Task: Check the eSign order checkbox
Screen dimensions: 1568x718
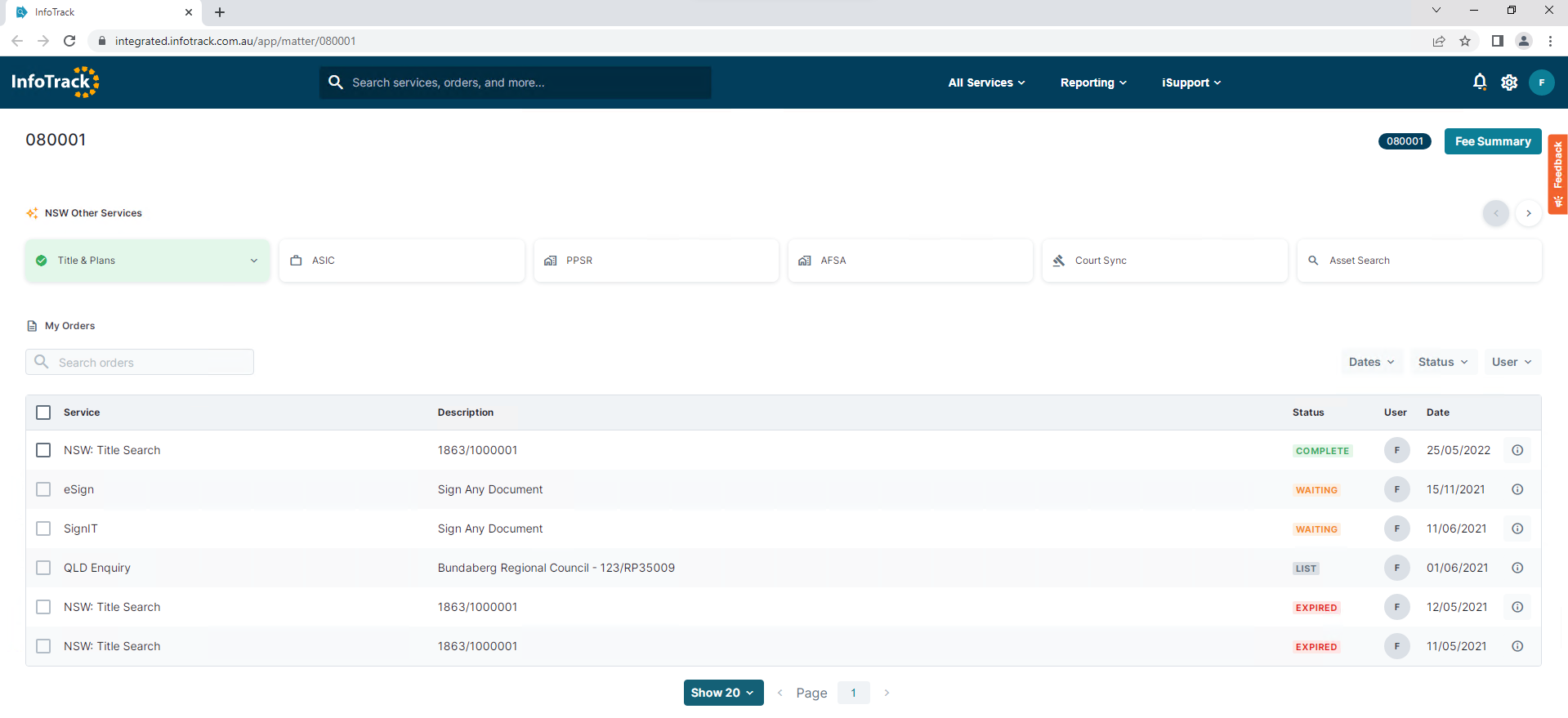Action: (43, 489)
